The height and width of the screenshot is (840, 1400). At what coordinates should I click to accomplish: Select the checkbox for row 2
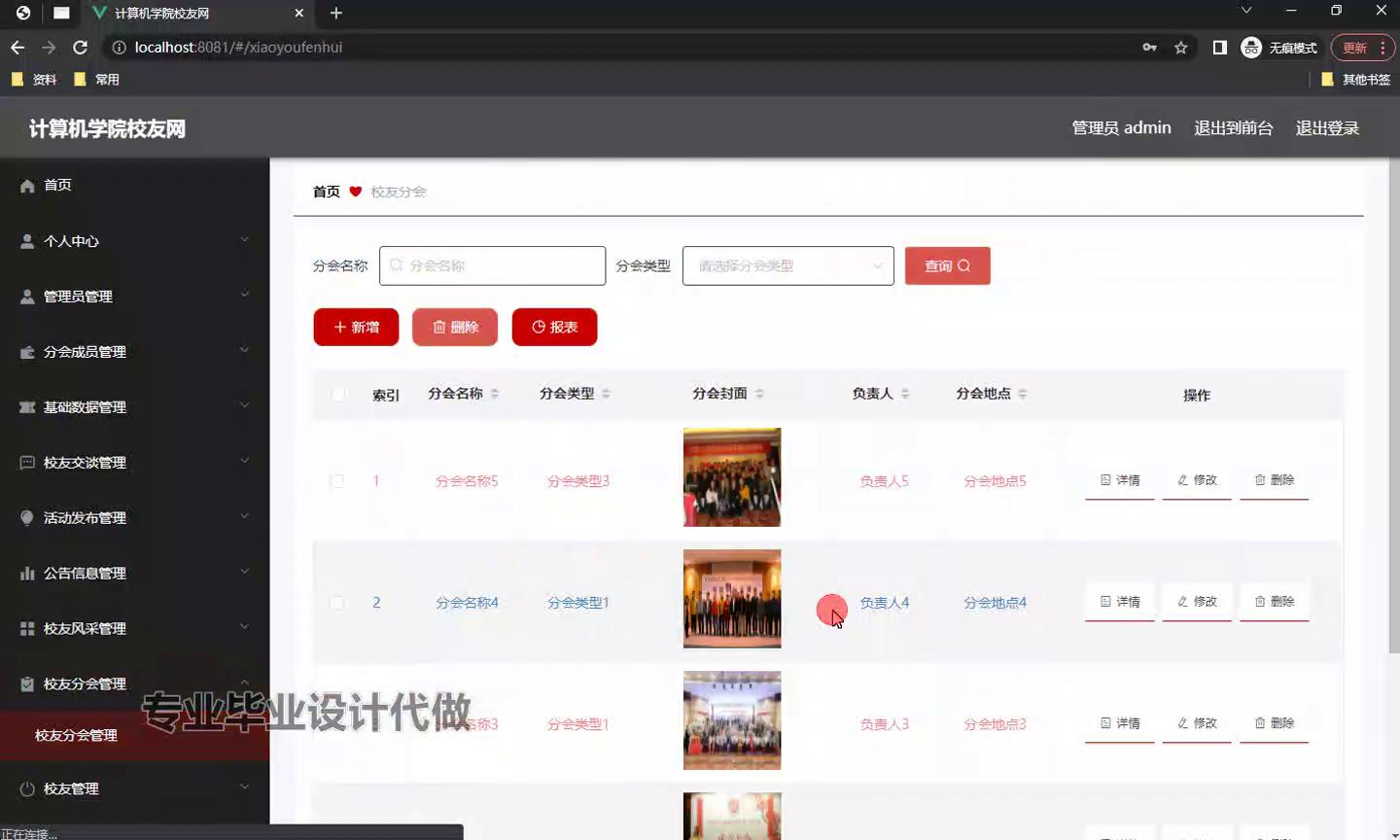point(337,603)
